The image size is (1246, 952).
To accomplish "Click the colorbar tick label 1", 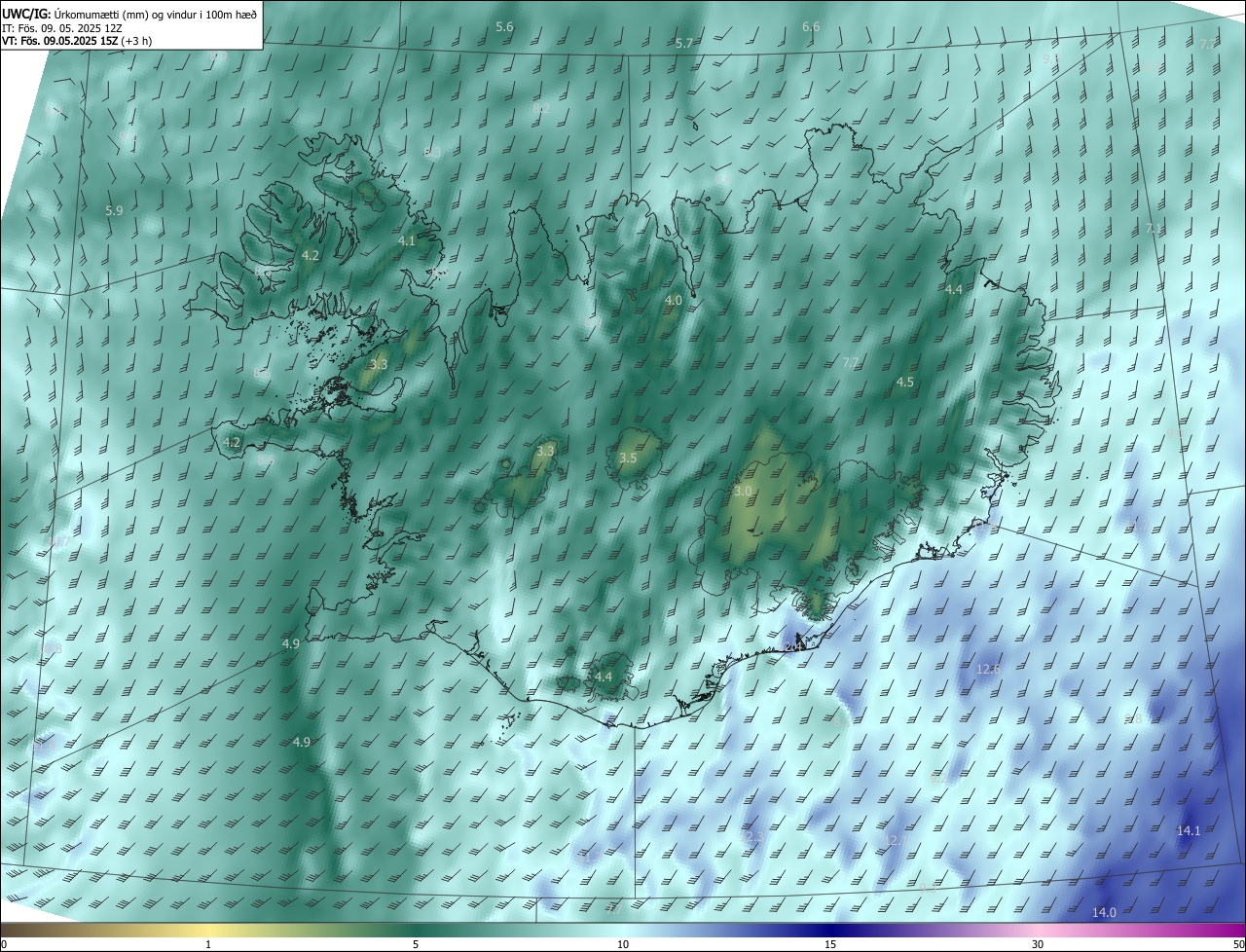I will pos(208,945).
